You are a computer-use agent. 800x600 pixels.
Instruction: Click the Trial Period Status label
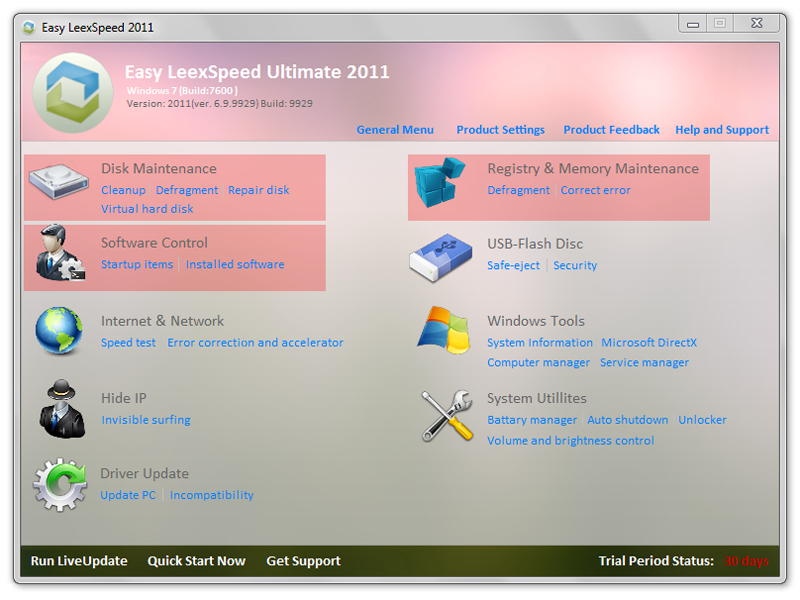pyautogui.click(x=656, y=561)
